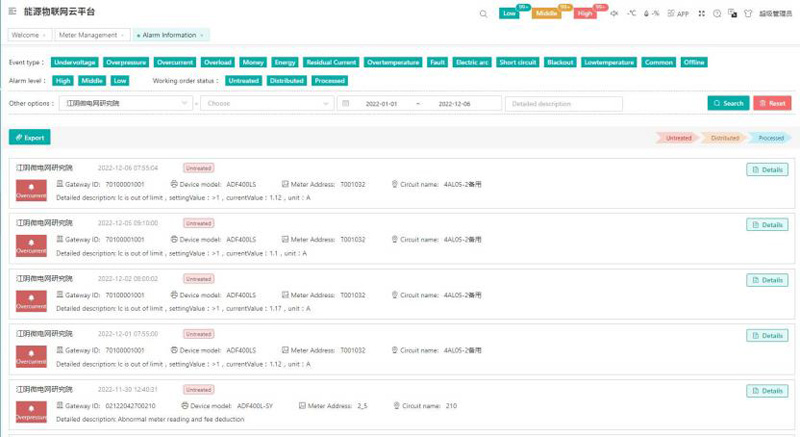The height and width of the screenshot is (437, 800).
Task: Click the magnifier search icon in header
Action: [x=484, y=14]
